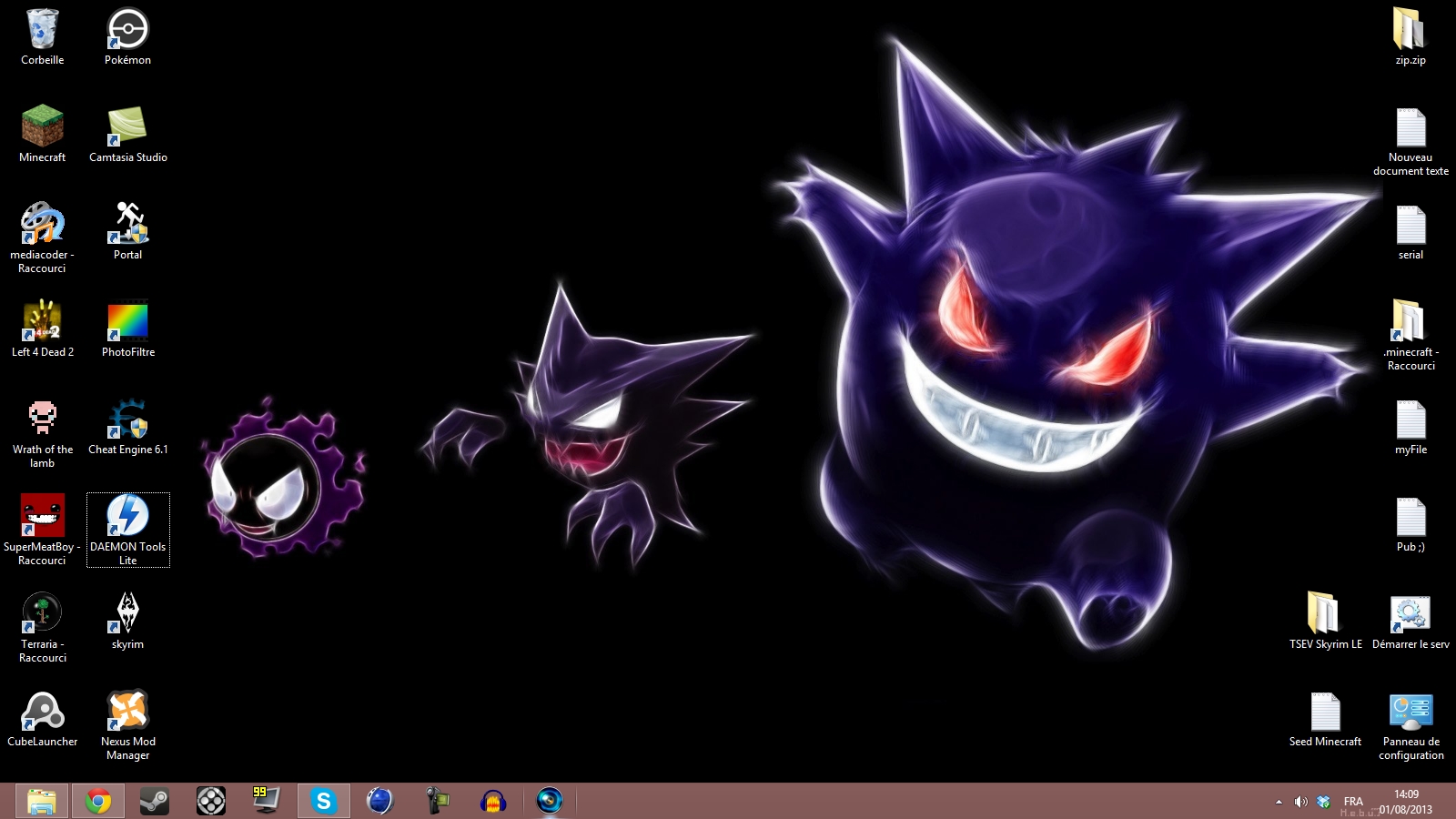Switch to Google Chrome in the taskbar
This screenshot has height=819, width=1456.
[x=98, y=801]
